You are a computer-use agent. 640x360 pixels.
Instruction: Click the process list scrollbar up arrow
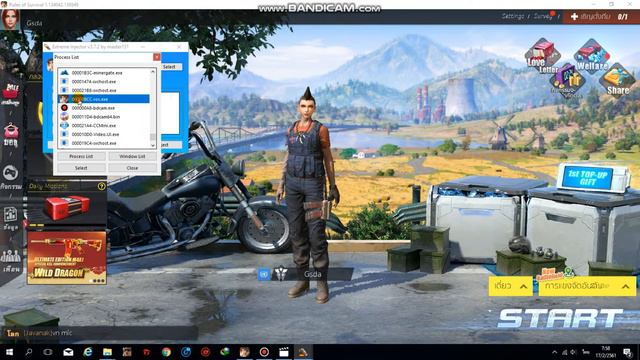pos(153,72)
